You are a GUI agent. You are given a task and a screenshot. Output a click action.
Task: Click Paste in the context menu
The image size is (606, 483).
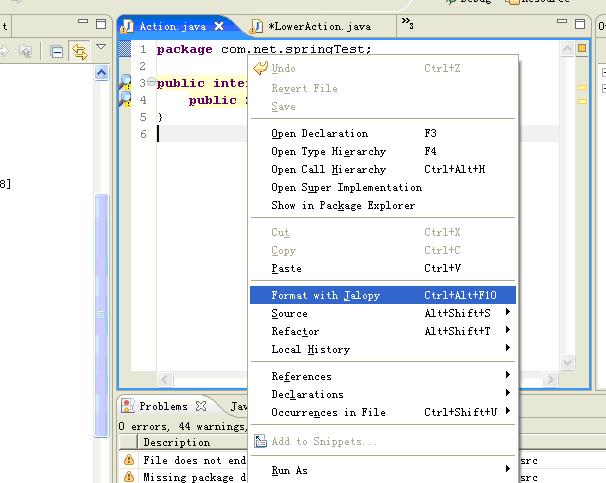pyautogui.click(x=383, y=268)
